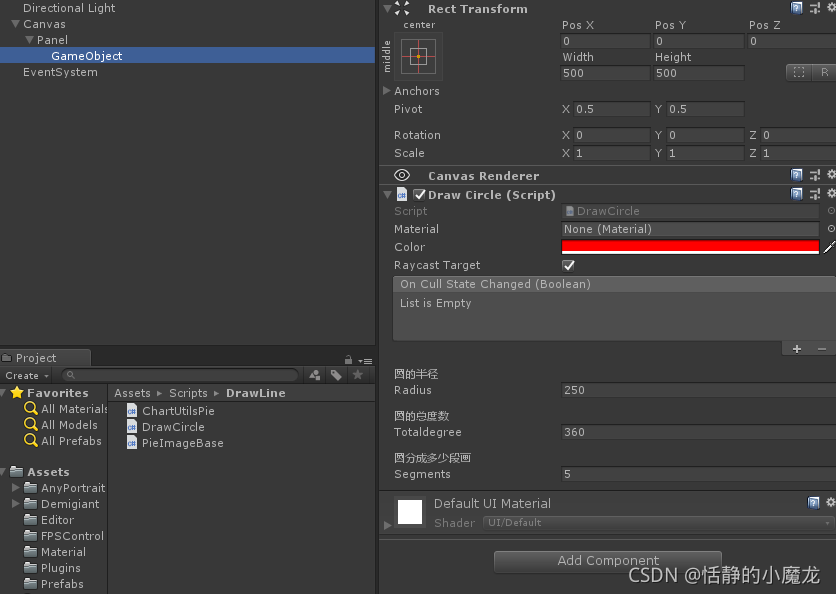The height and width of the screenshot is (594, 836).
Task: Click Totaldegree value field
Action: click(698, 432)
